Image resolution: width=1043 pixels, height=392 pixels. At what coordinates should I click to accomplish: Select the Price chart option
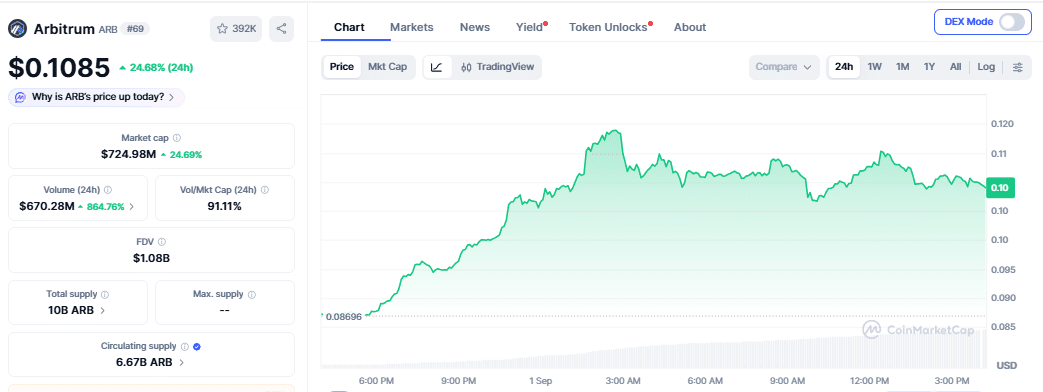pos(342,67)
